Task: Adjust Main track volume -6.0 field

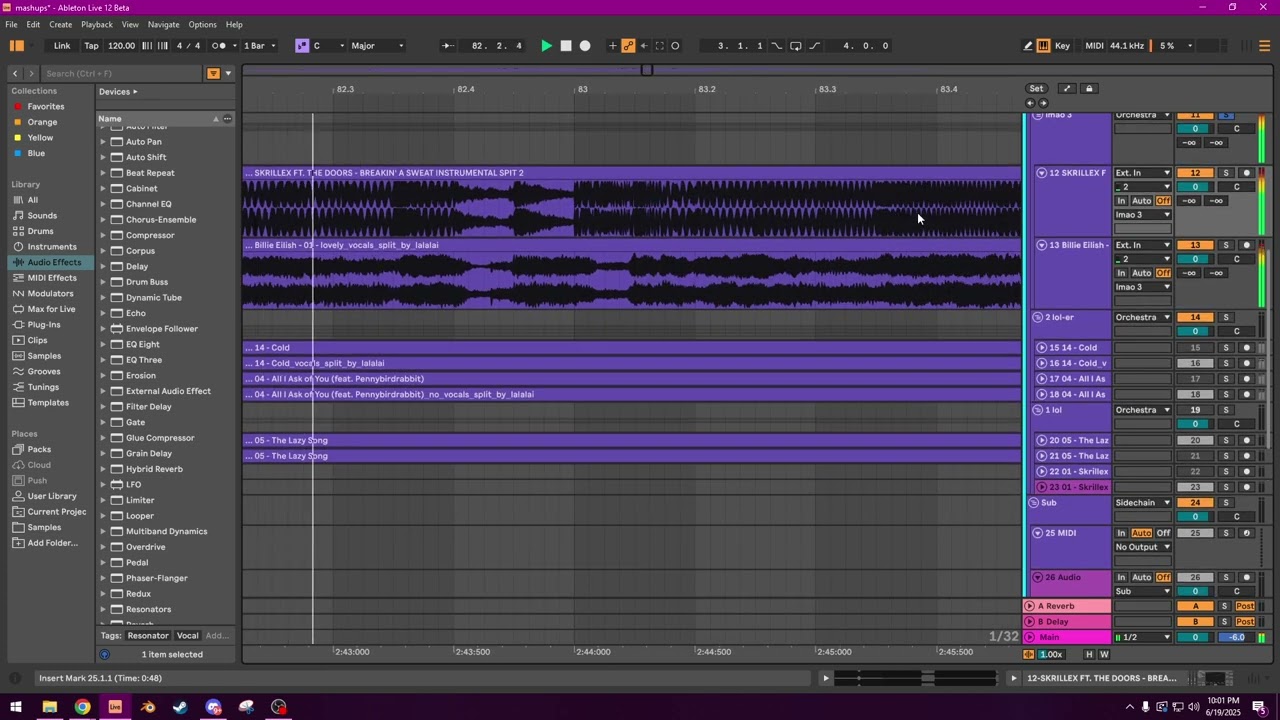Action: [x=1238, y=638]
